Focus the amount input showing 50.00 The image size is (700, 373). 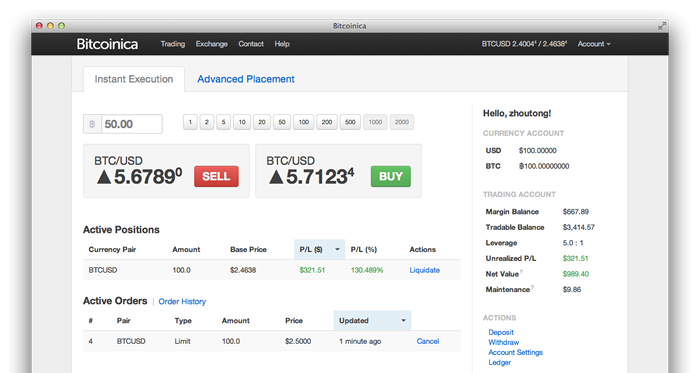pyautogui.click(x=132, y=124)
